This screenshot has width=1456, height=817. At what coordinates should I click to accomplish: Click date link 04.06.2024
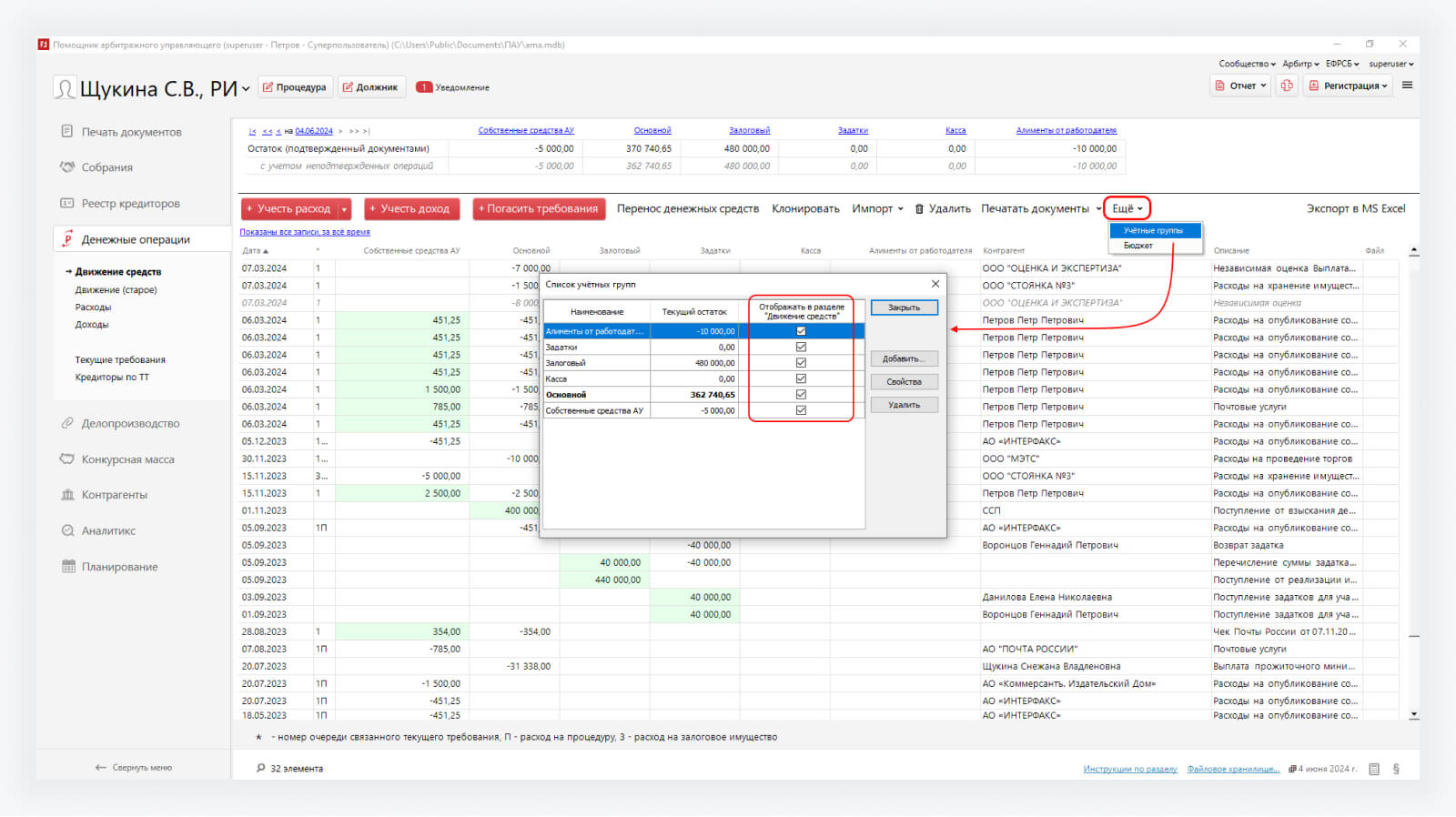(x=314, y=131)
